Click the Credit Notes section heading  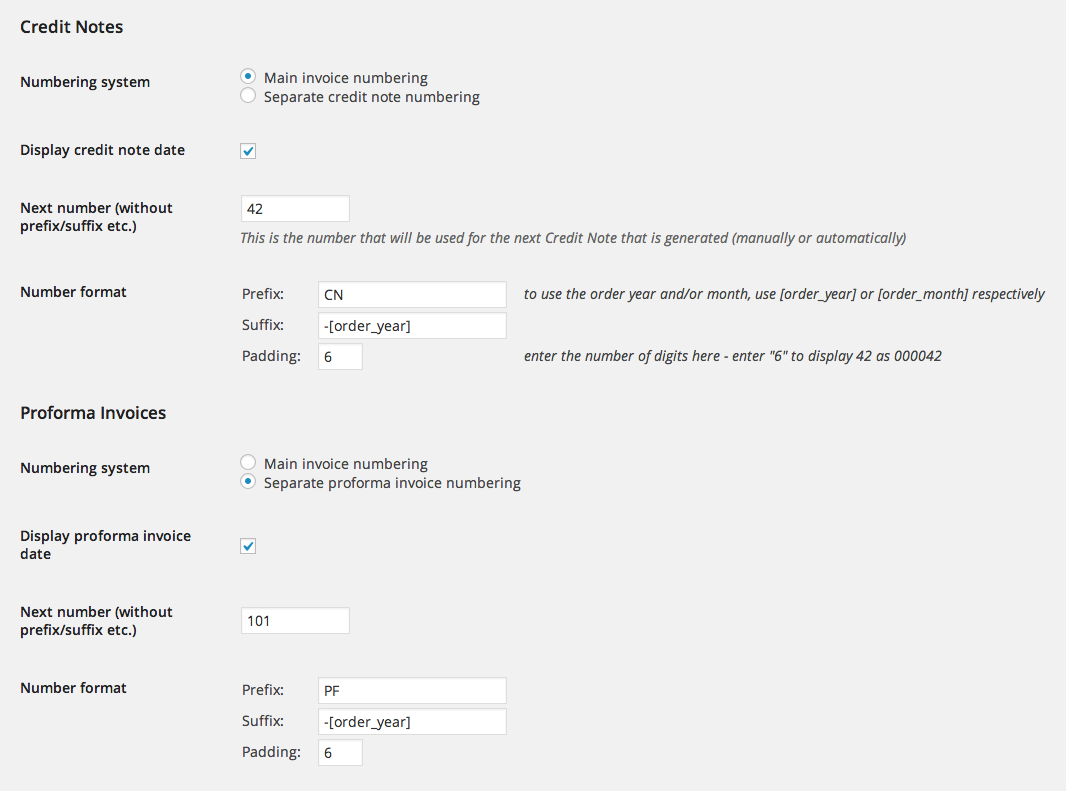(72, 27)
